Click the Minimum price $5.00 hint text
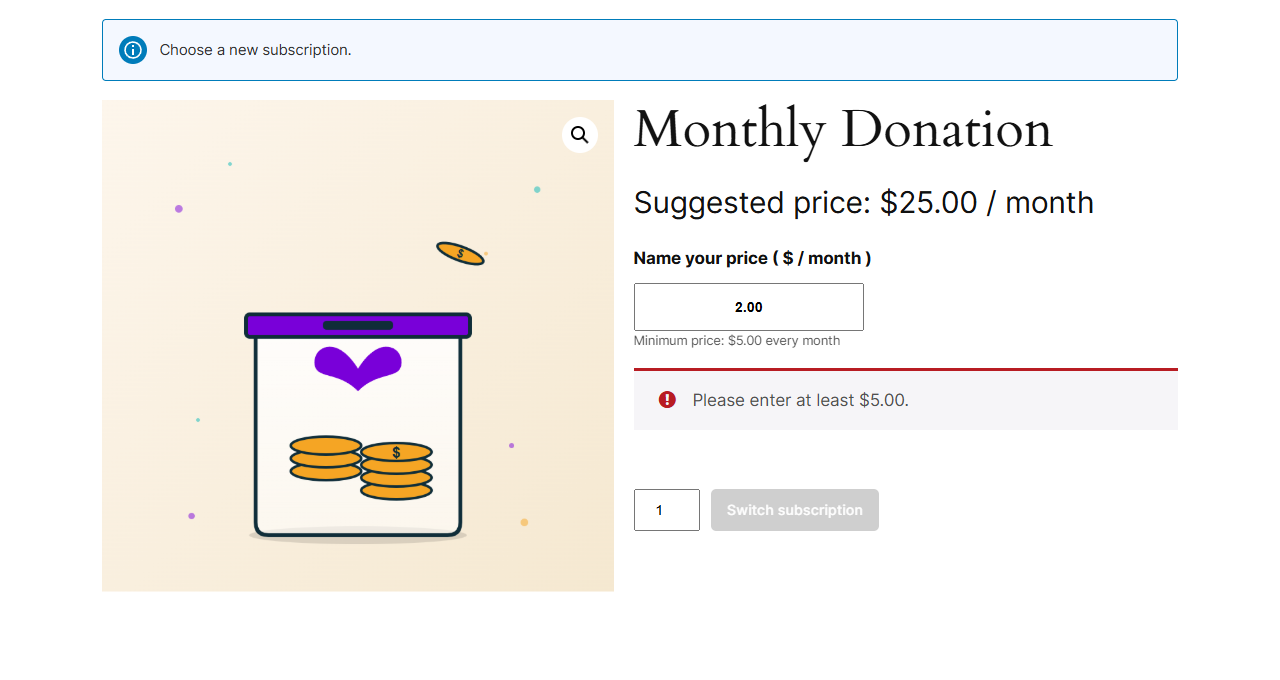This screenshot has height=680, width=1280. (737, 341)
